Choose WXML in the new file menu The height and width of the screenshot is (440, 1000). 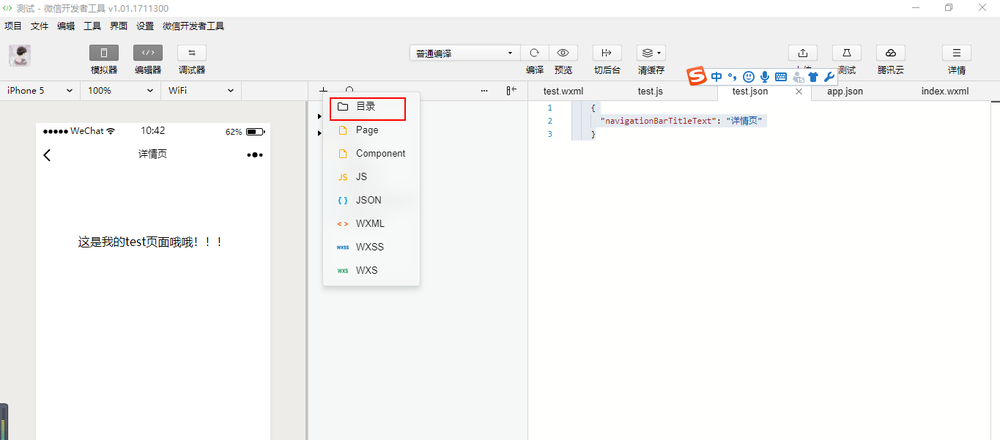369,224
